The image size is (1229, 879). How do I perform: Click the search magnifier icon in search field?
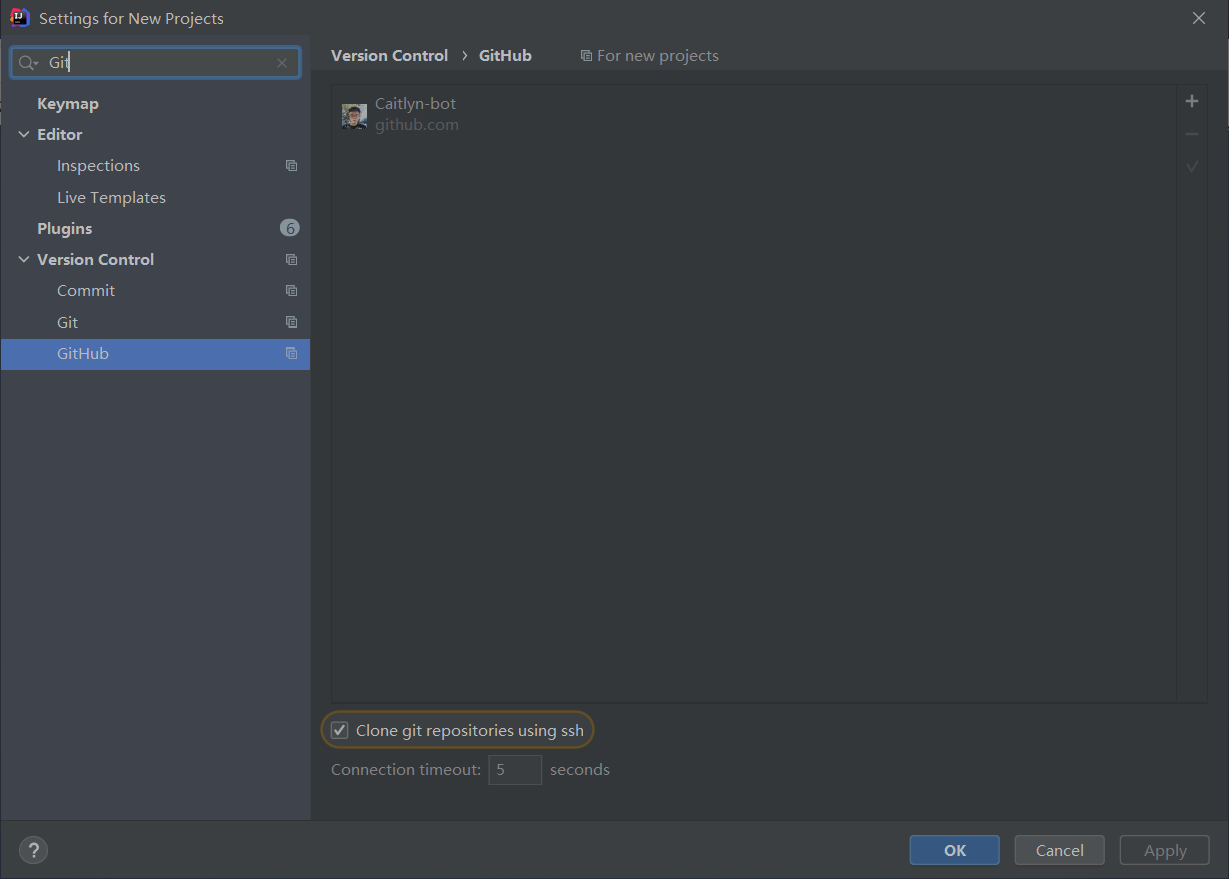[x=27, y=63]
